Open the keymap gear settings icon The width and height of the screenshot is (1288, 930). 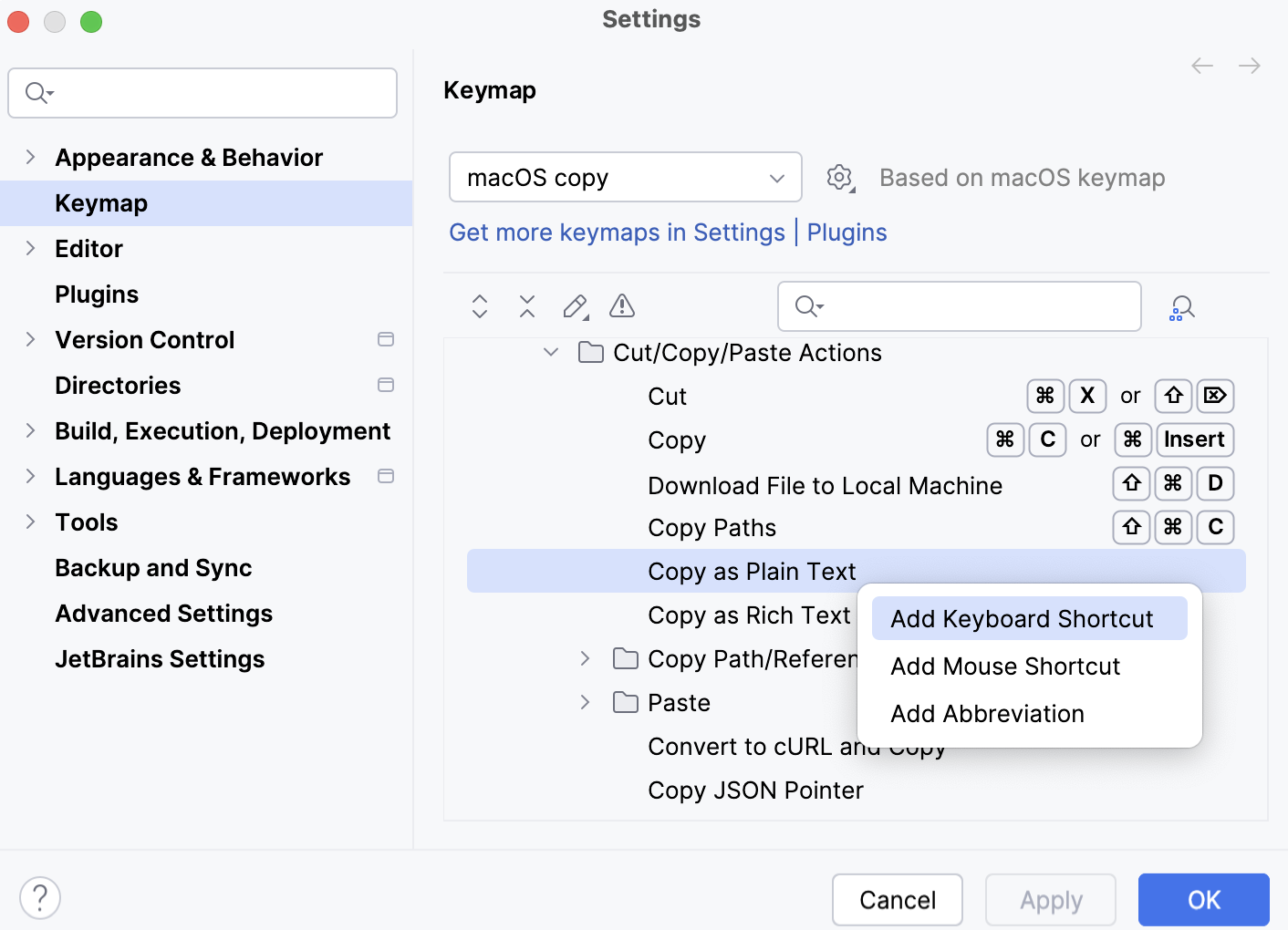click(839, 177)
